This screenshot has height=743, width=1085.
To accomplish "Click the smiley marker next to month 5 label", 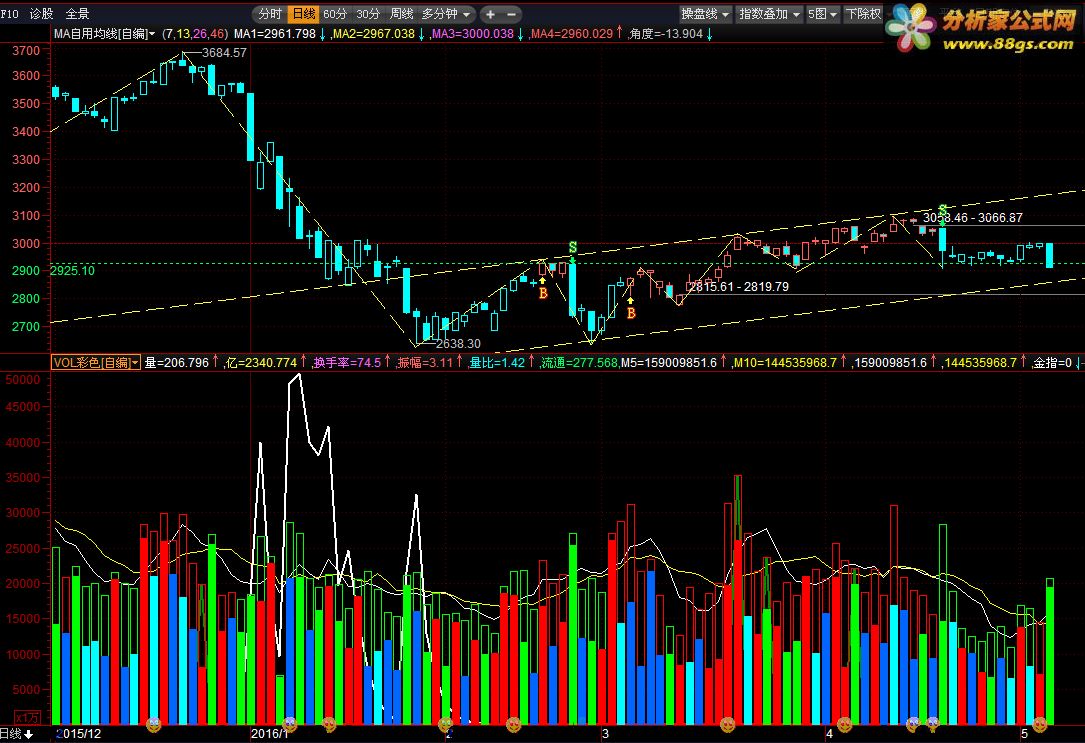I will (x=1039, y=724).
